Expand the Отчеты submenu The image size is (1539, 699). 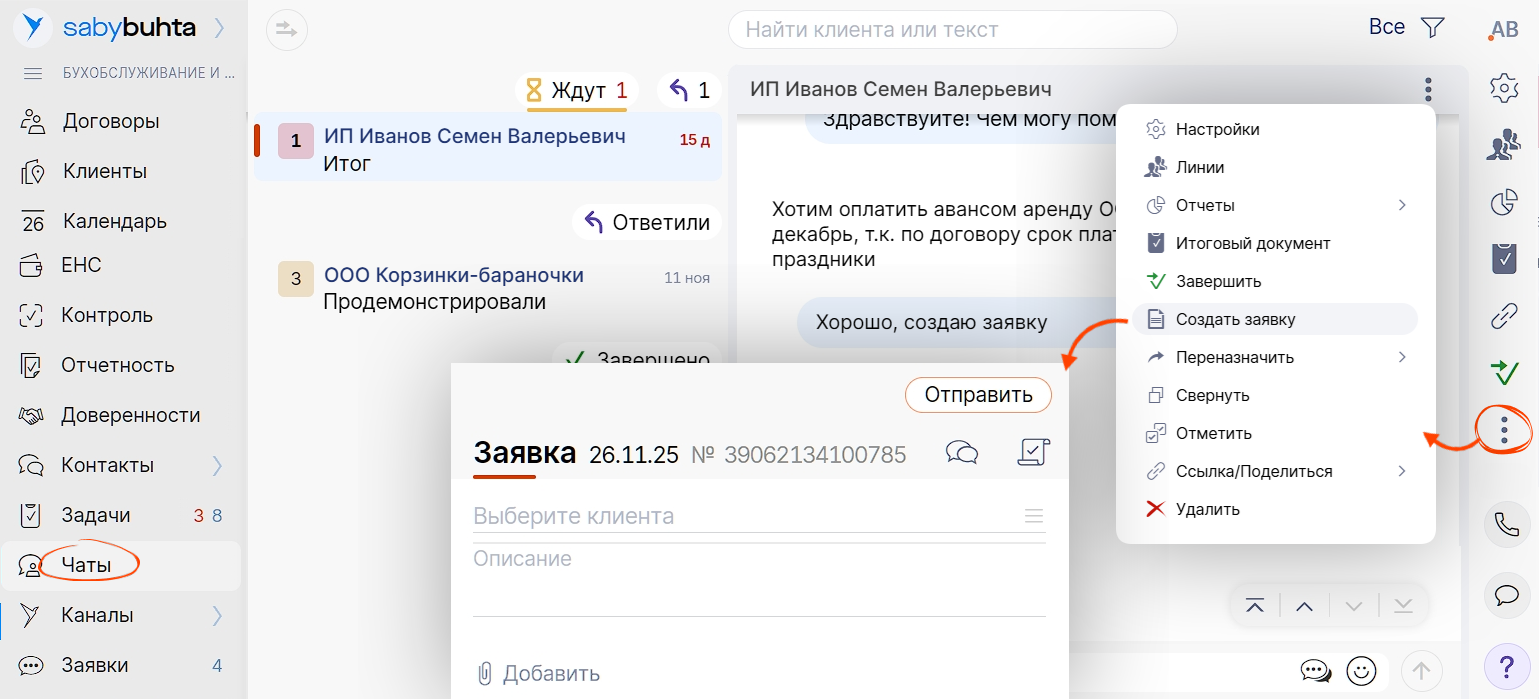click(x=1401, y=205)
